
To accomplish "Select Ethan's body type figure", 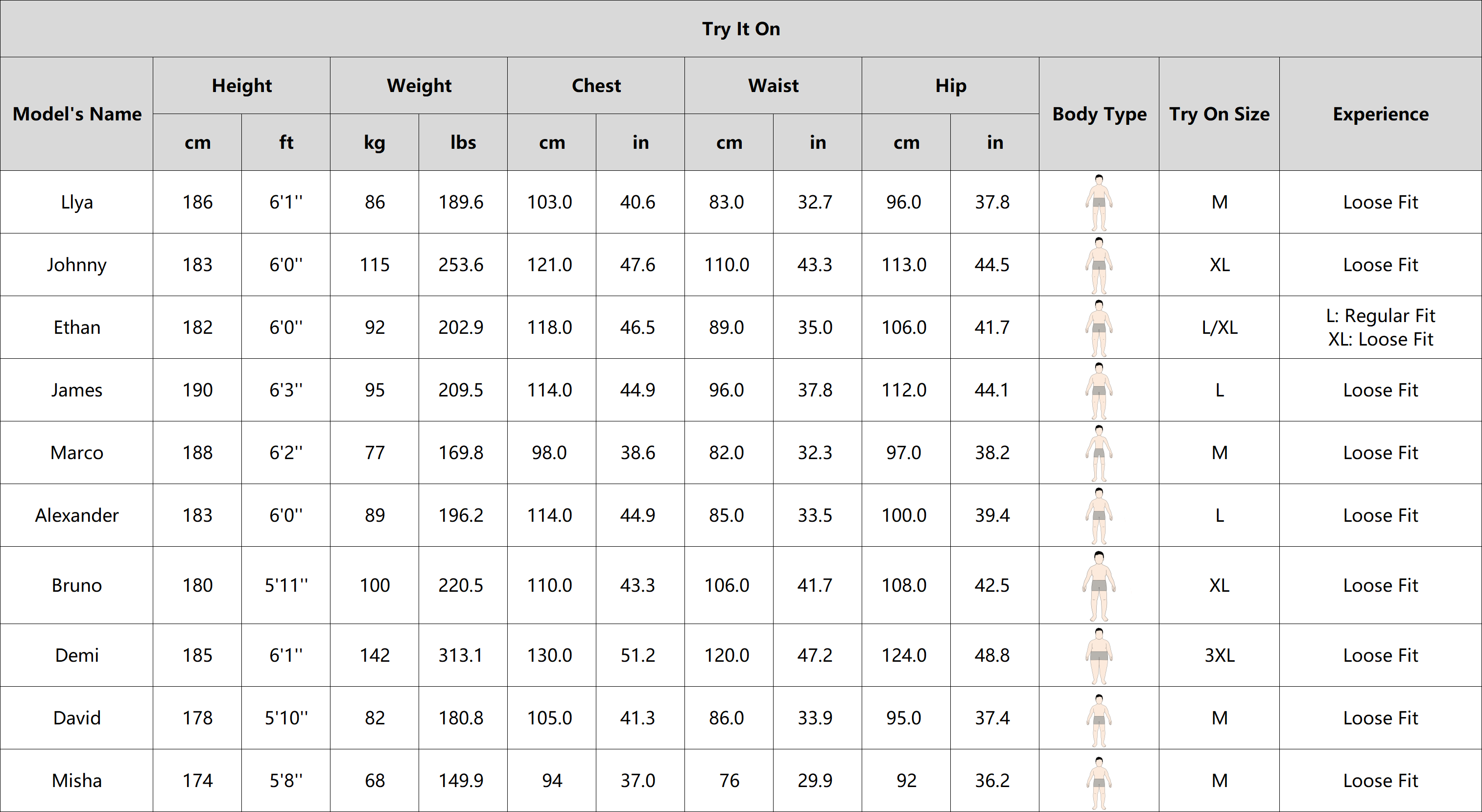I will click(x=1099, y=328).
